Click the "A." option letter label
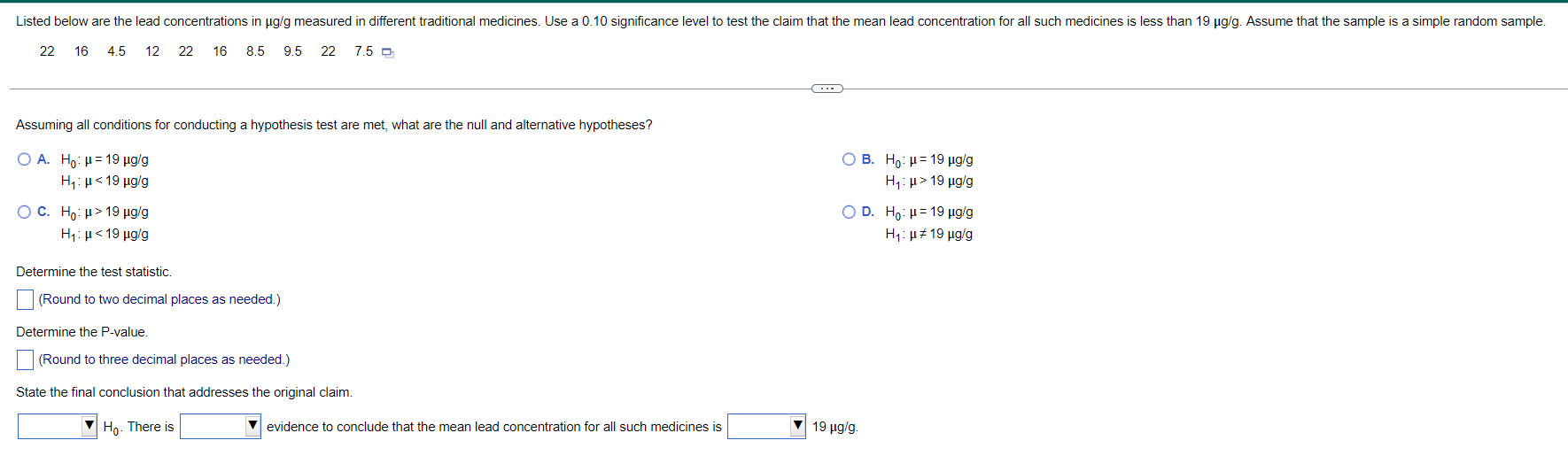The image size is (1568, 456). [43, 159]
